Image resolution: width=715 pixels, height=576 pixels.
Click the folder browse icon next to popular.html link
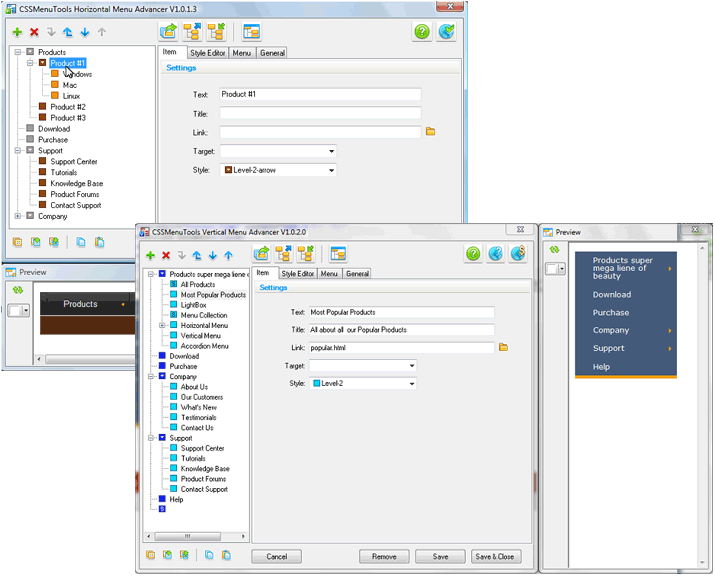(503, 347)
